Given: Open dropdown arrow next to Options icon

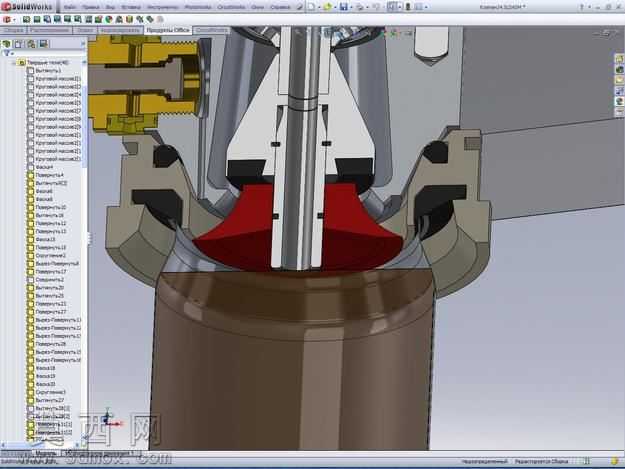Looking at the screenshot, I should [426, 7].
